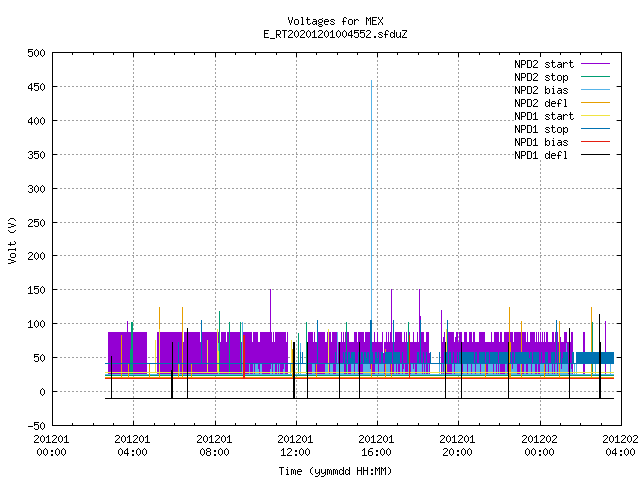This screenshot has height=480, width=640.
Task: Click the NPD2 start legend label
Action: 544,64
